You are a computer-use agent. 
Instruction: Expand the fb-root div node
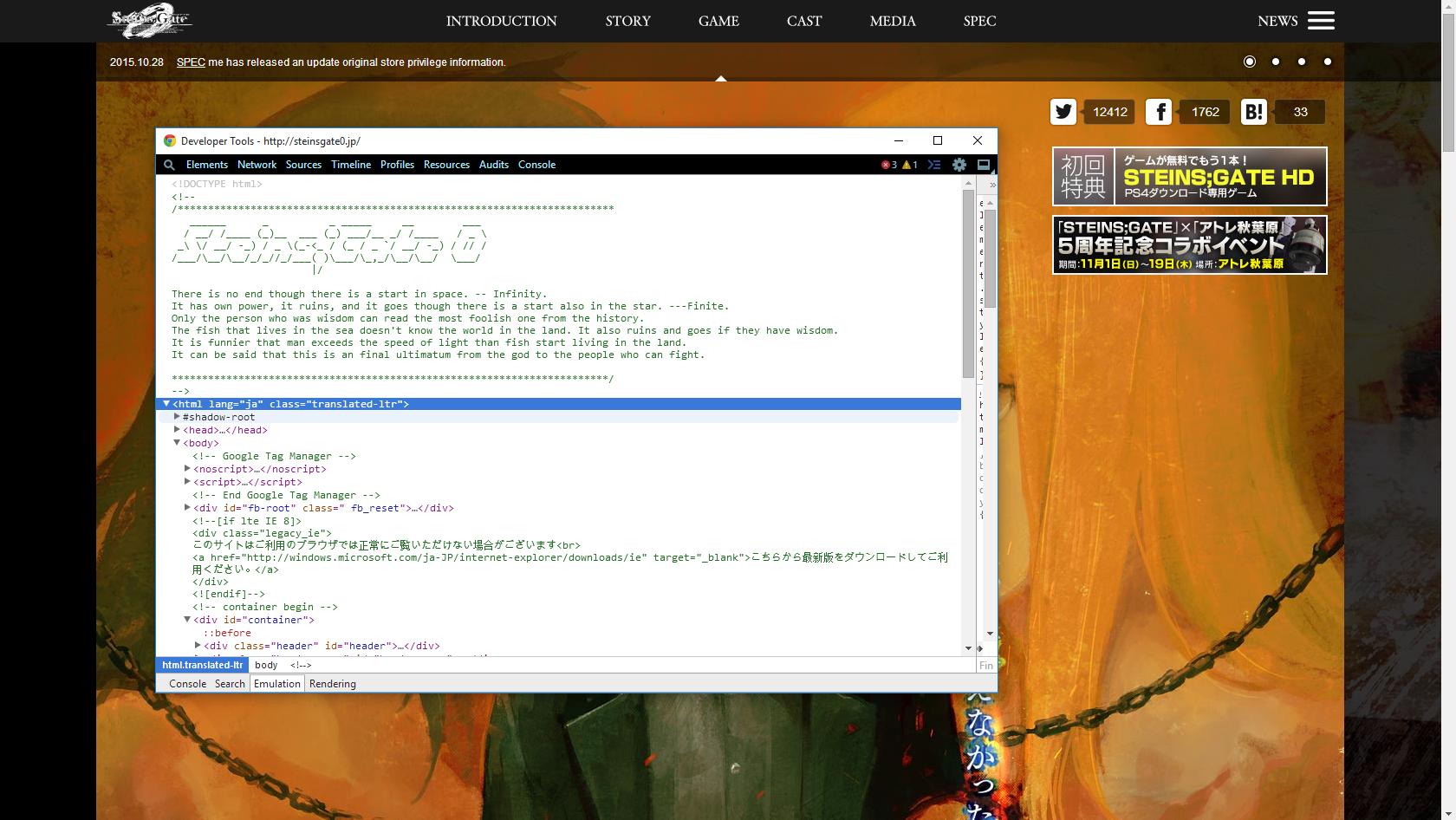[187, 508]
